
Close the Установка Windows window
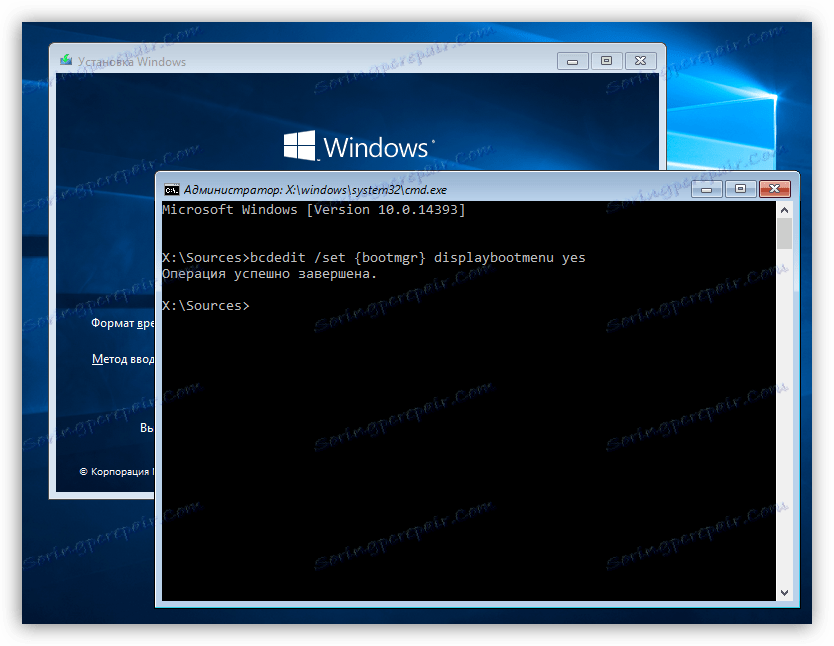pos(640,61)
